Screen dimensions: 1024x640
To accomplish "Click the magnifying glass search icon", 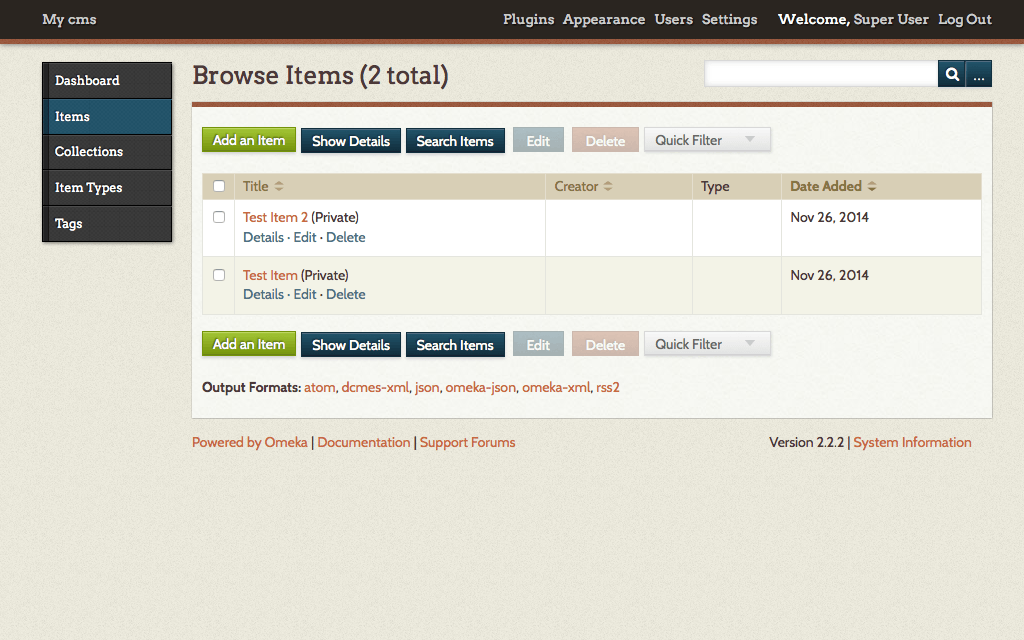I will (x=952, y=74).
